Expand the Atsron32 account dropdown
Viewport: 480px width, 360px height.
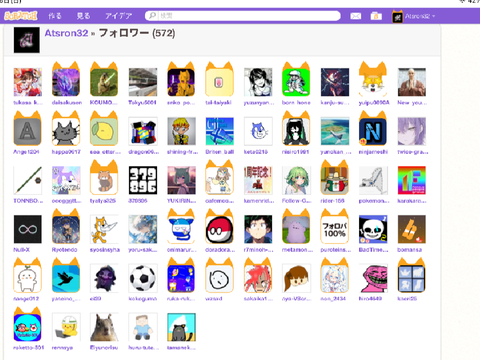[x=420, y=16]
